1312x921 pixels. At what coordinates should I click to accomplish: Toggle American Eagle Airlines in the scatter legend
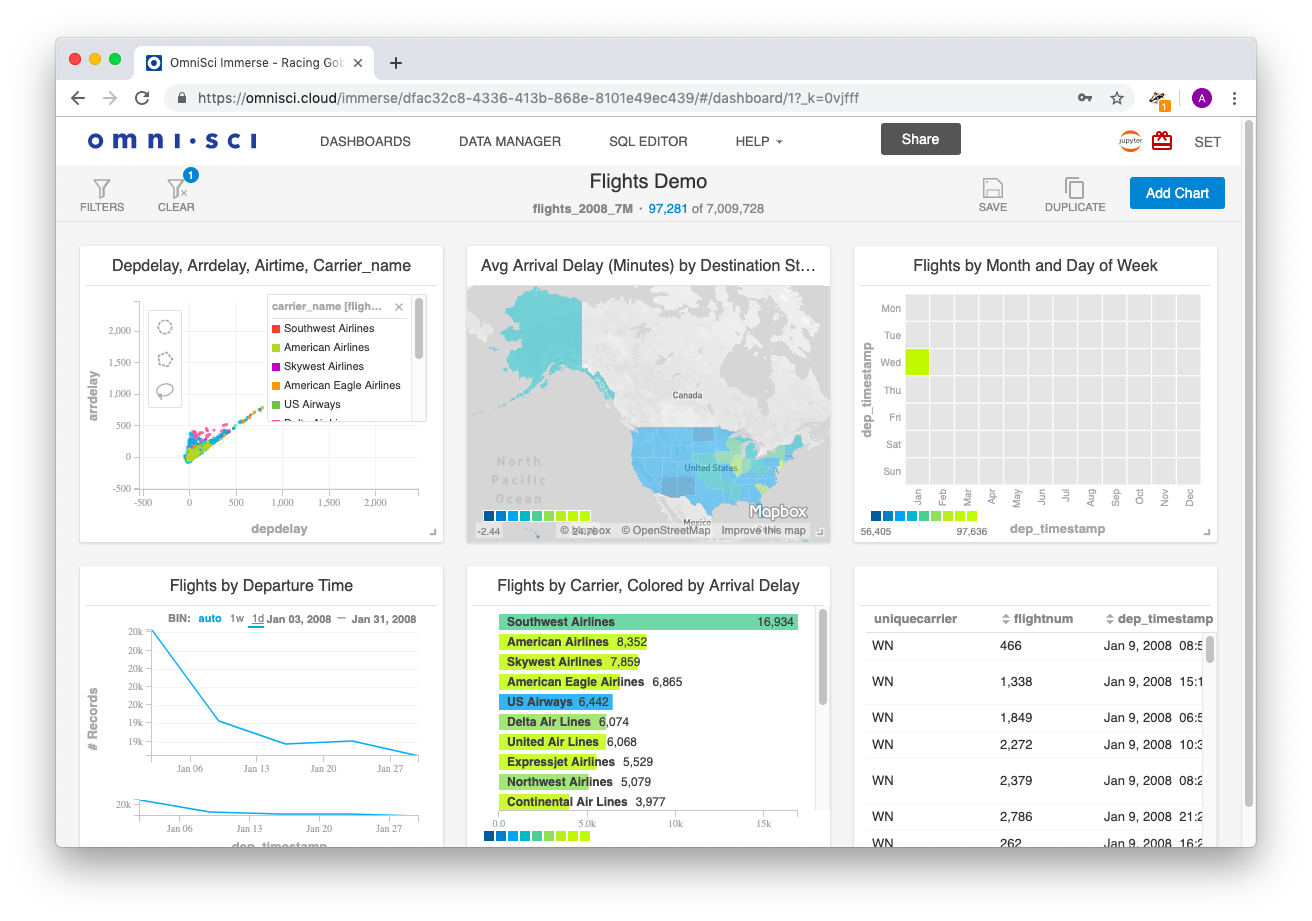[x=336, y=385]
